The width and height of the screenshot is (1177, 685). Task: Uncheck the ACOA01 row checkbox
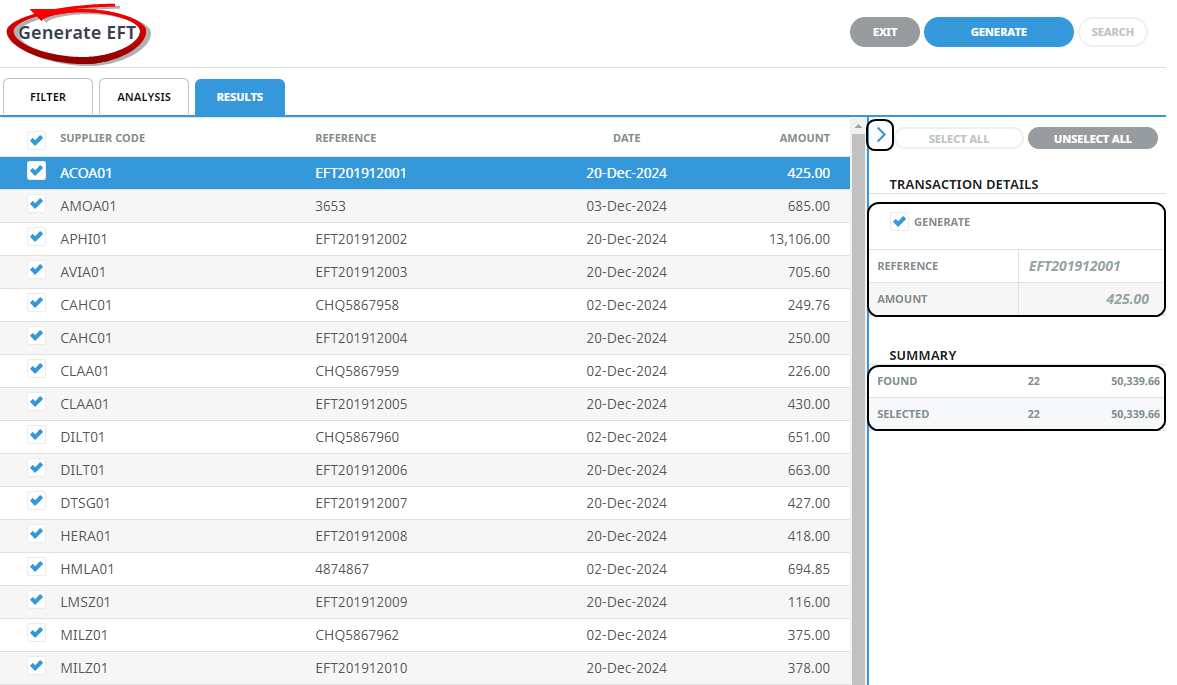click(37, 171)
